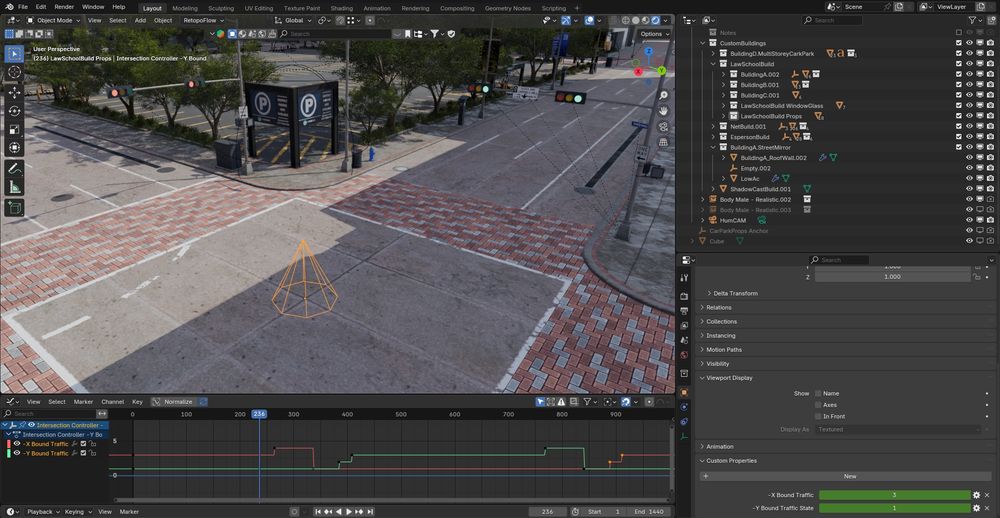The width and height of the screenshot is (1000, 518).
Task: Click the timeline Marker menu
Action: (129, 512)
